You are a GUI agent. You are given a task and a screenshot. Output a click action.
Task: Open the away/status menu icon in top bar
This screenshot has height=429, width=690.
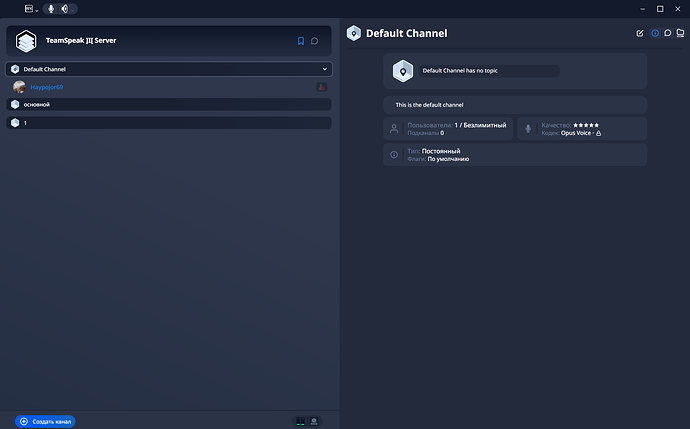[x=29, y=9]
